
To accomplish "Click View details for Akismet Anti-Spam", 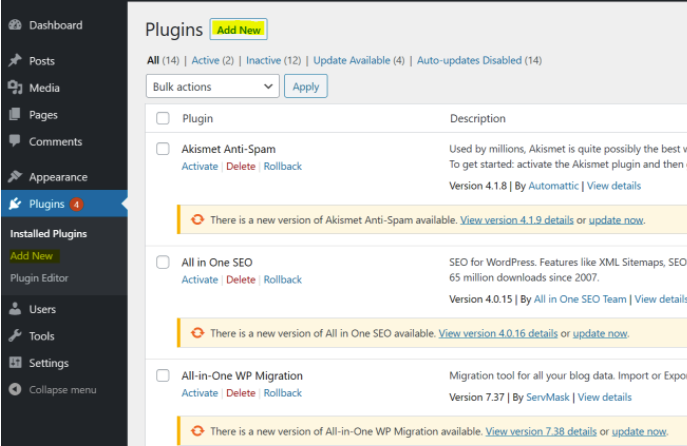I will pyautogui.click(x=614, y=186).
